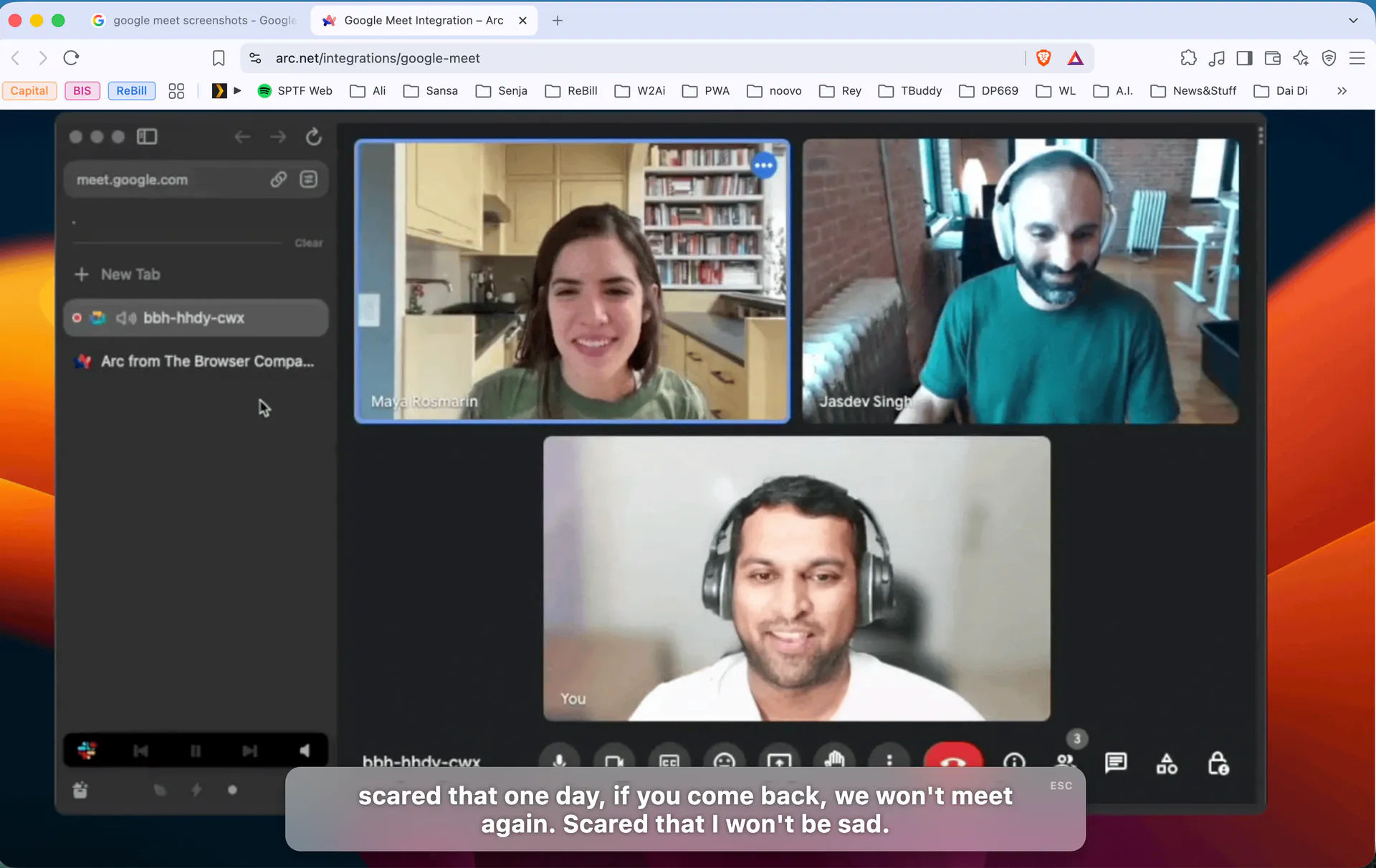The width and height of the screenshot is (1376, 868).
Task: Select the bbh-hhdy-cwx tab in Arc sidebar
Action: (196, 318)
